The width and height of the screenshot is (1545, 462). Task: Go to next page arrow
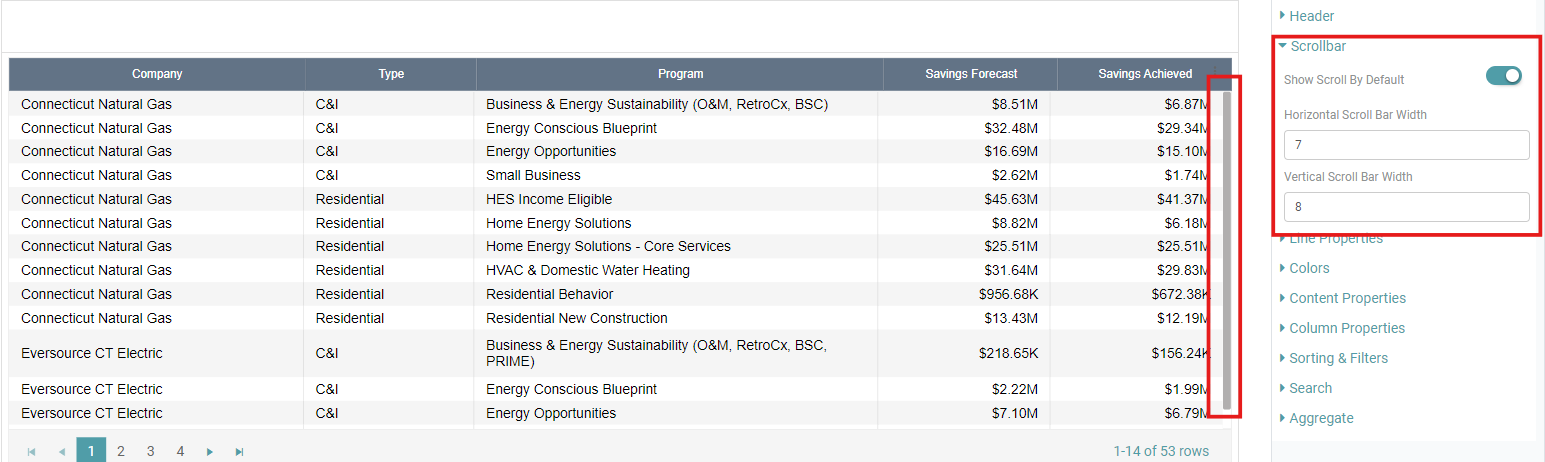pos(210,452)
